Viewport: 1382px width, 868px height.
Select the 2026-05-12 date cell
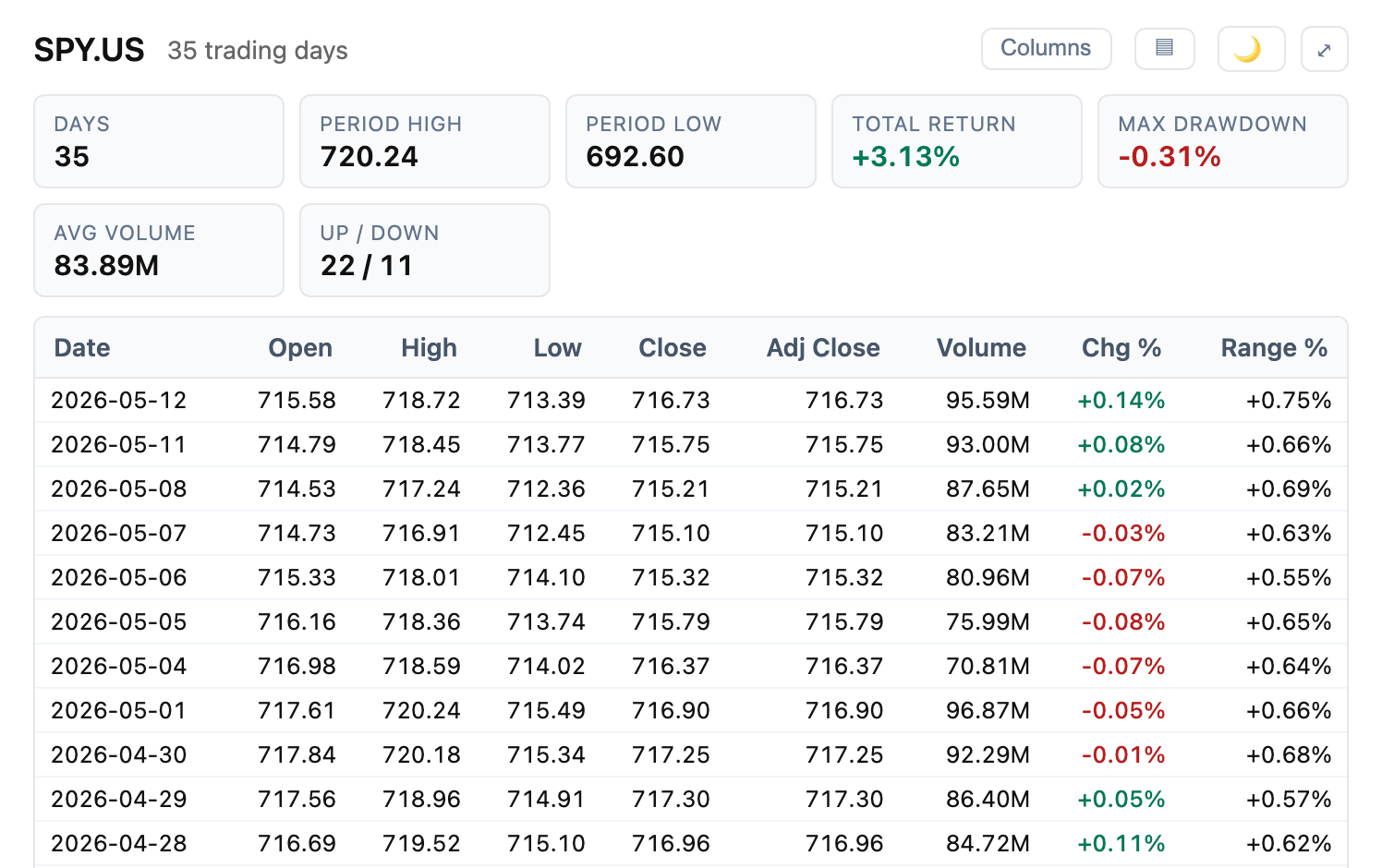click(x=118, y=400)
